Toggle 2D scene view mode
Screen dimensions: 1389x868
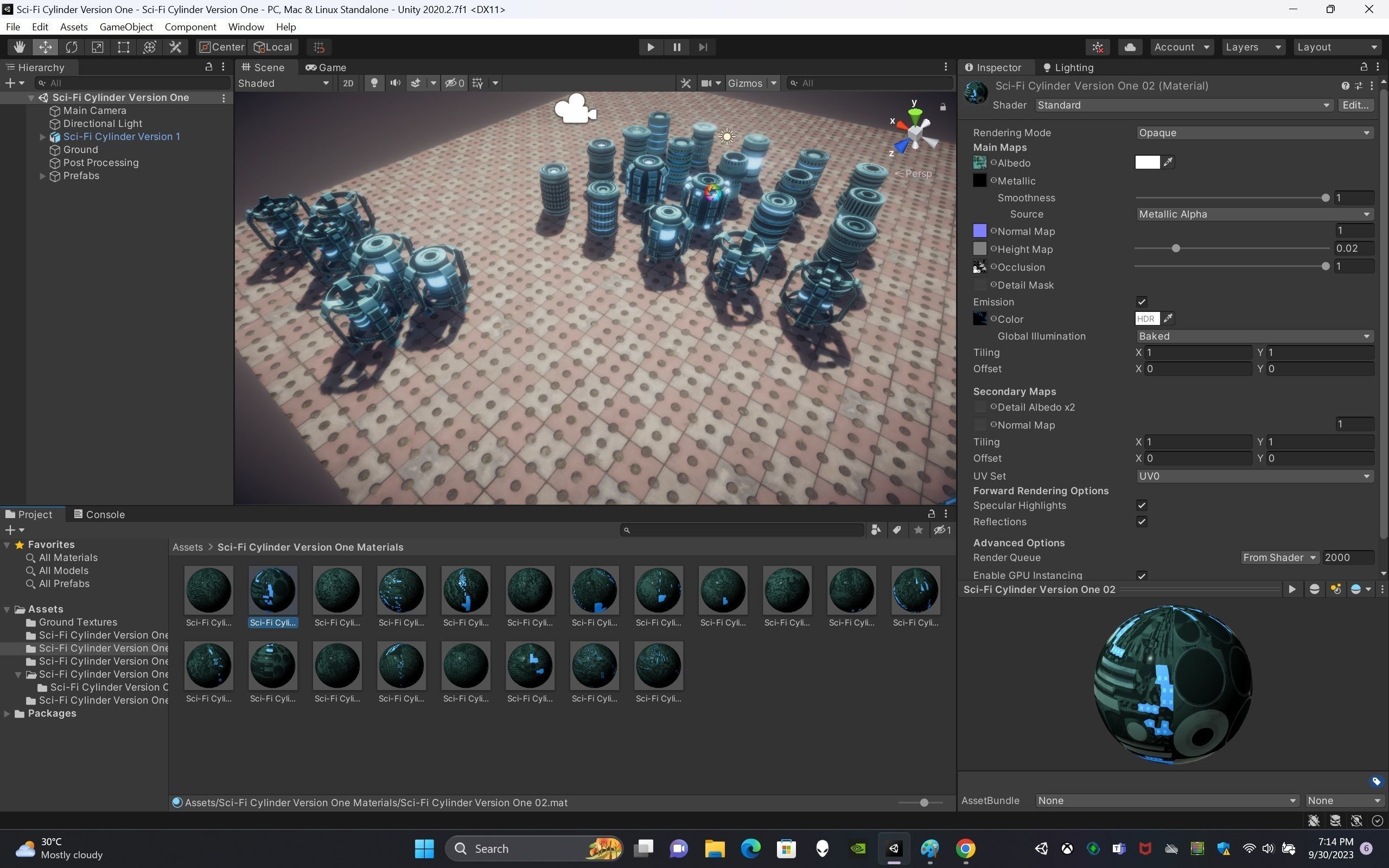[348, 83]
